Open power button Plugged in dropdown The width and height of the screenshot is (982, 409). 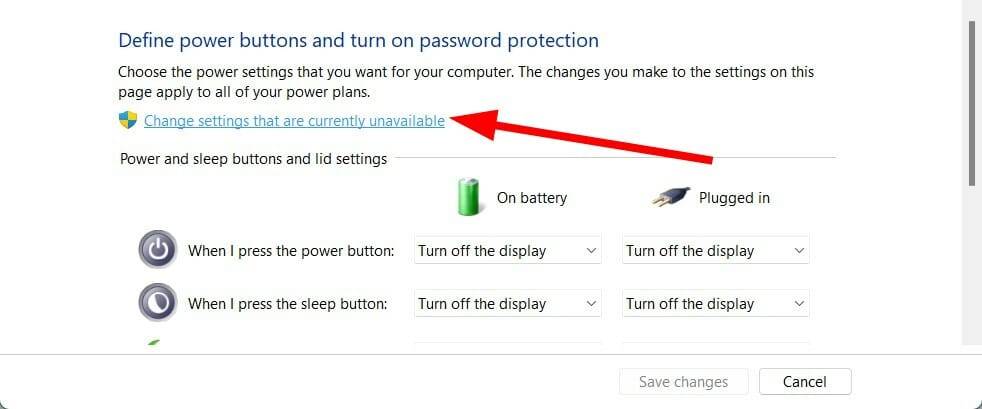click(715, 250)
